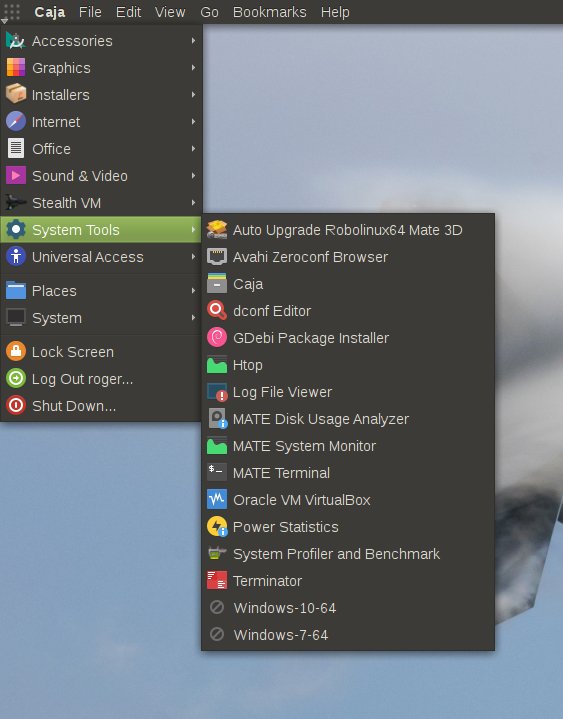Click the Installers package box icon
Screen dimensions: 563x719
(16, 94)
